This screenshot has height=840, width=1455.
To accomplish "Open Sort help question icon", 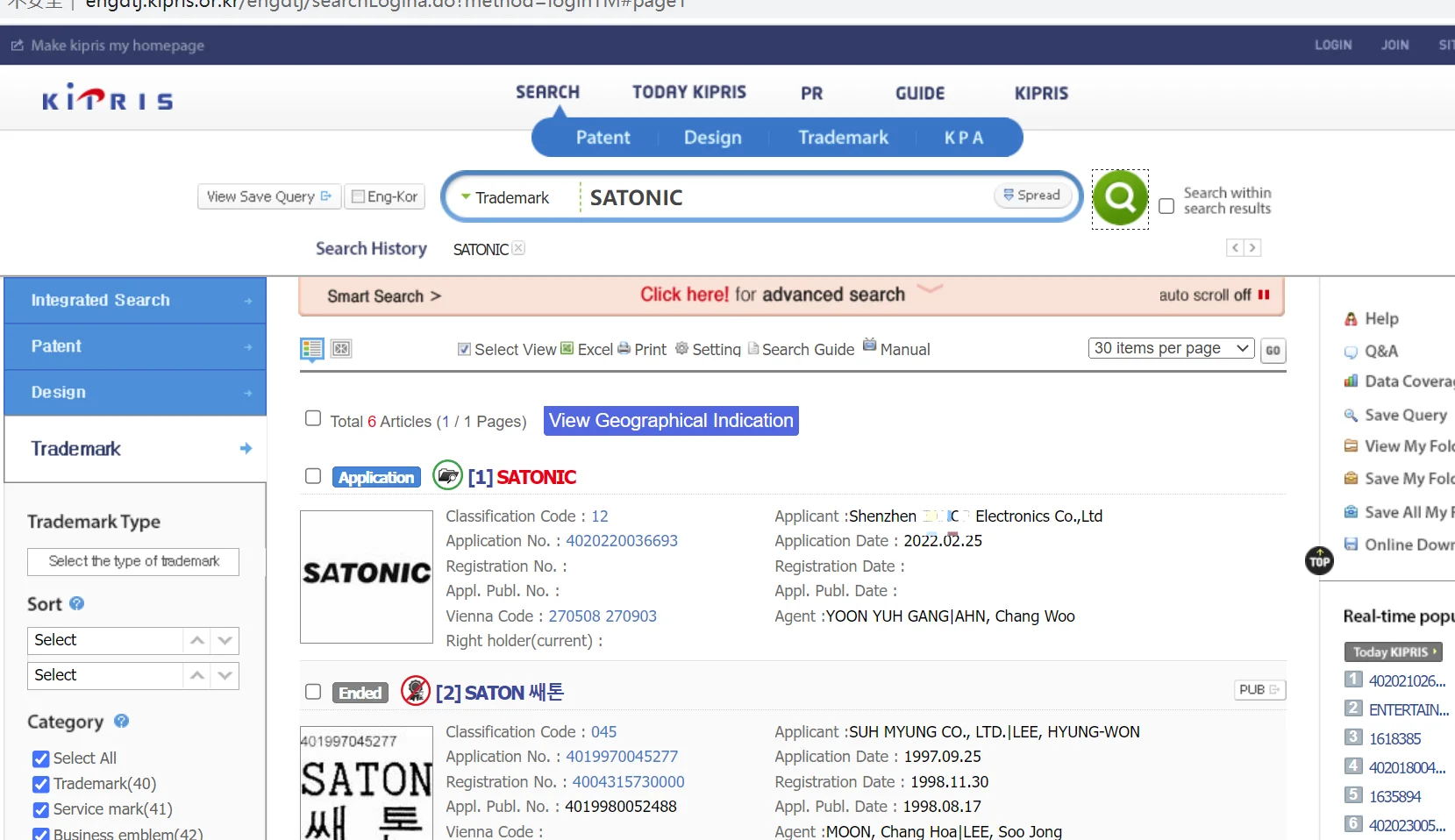I will pyautogui.click(x=77, y=603).
